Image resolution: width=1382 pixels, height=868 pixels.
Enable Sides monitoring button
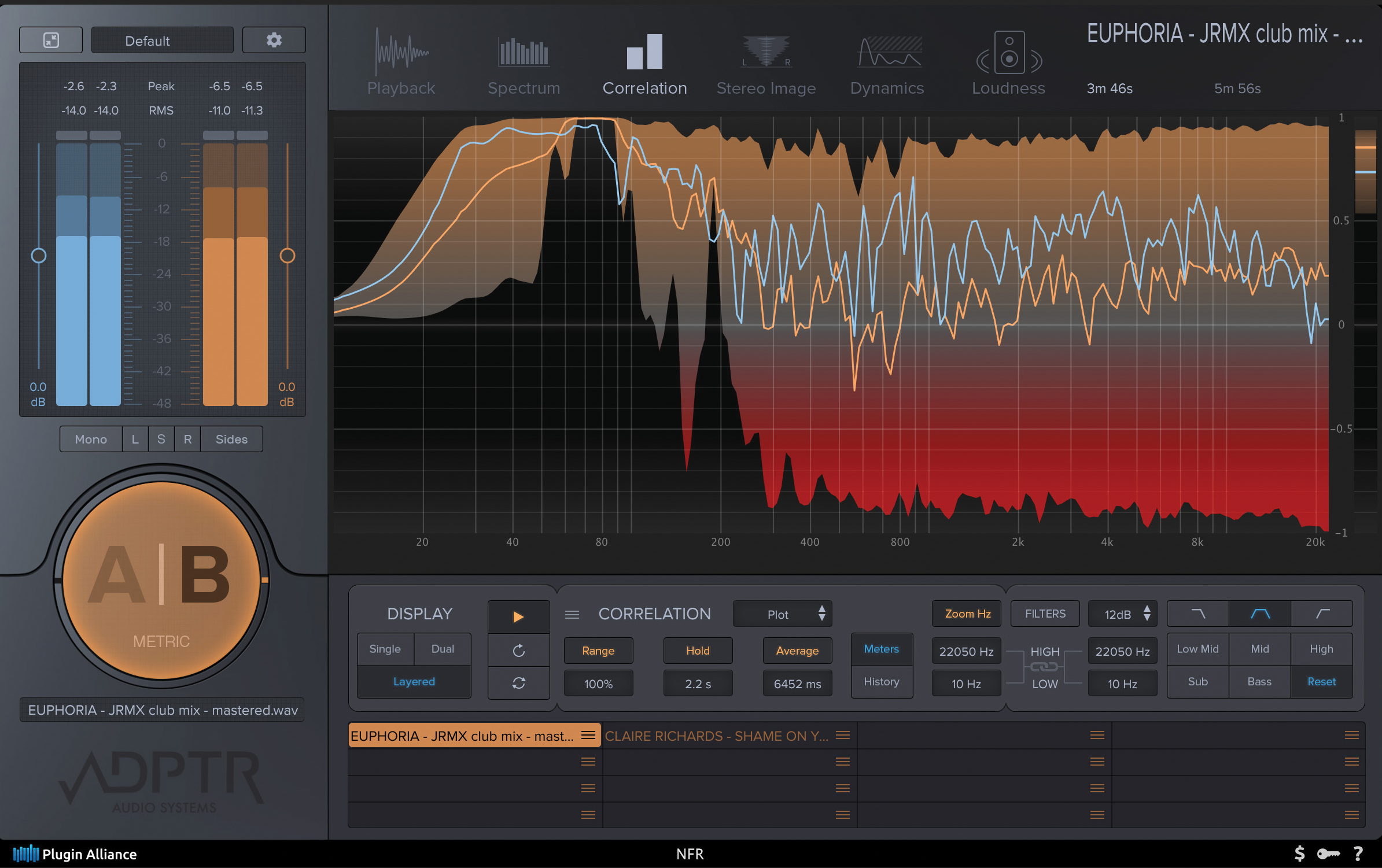[x=231, y=439]
